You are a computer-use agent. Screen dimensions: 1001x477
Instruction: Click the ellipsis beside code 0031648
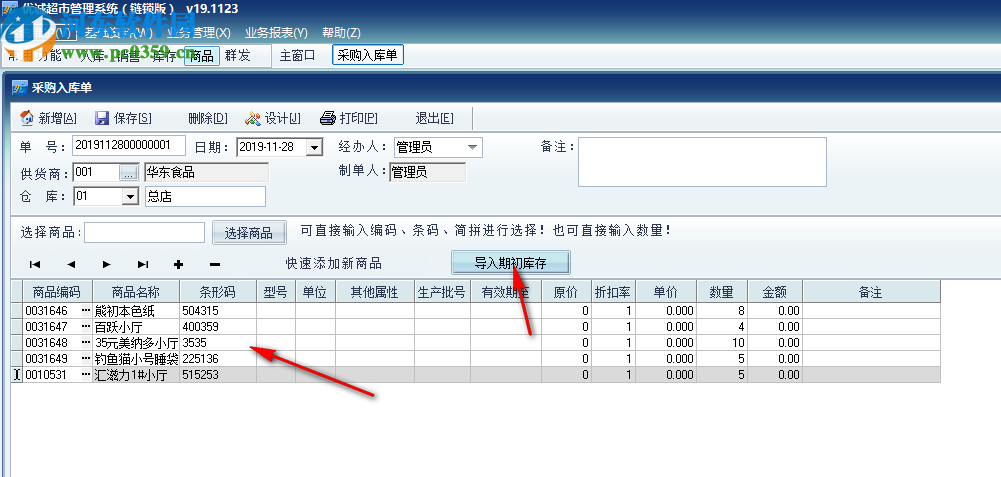pos(86,343)
